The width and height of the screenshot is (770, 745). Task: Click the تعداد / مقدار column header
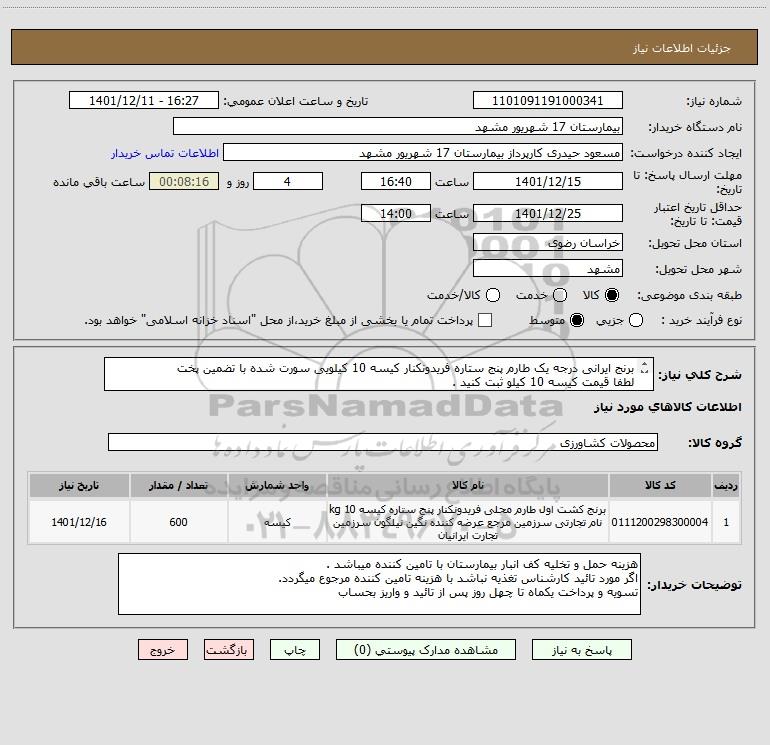(179, 485)
